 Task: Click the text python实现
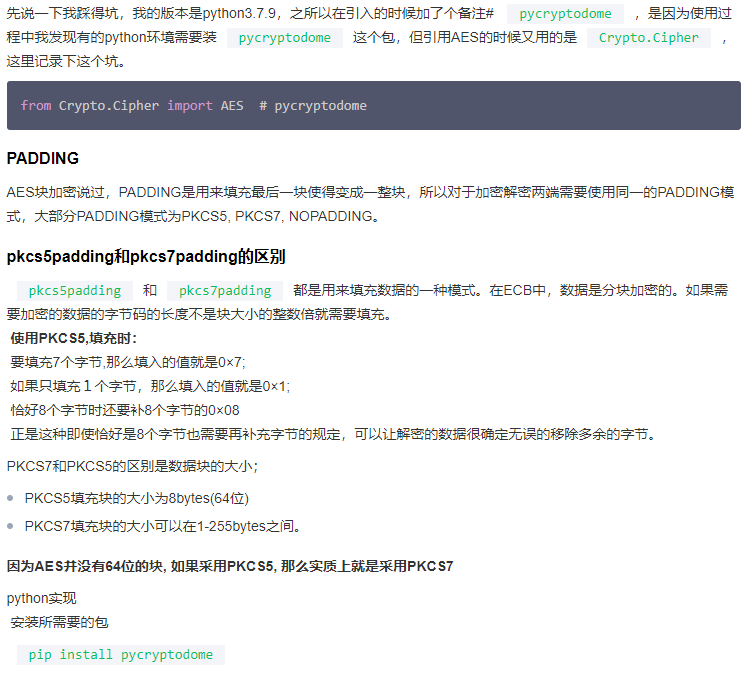click(x=41, y=598)
